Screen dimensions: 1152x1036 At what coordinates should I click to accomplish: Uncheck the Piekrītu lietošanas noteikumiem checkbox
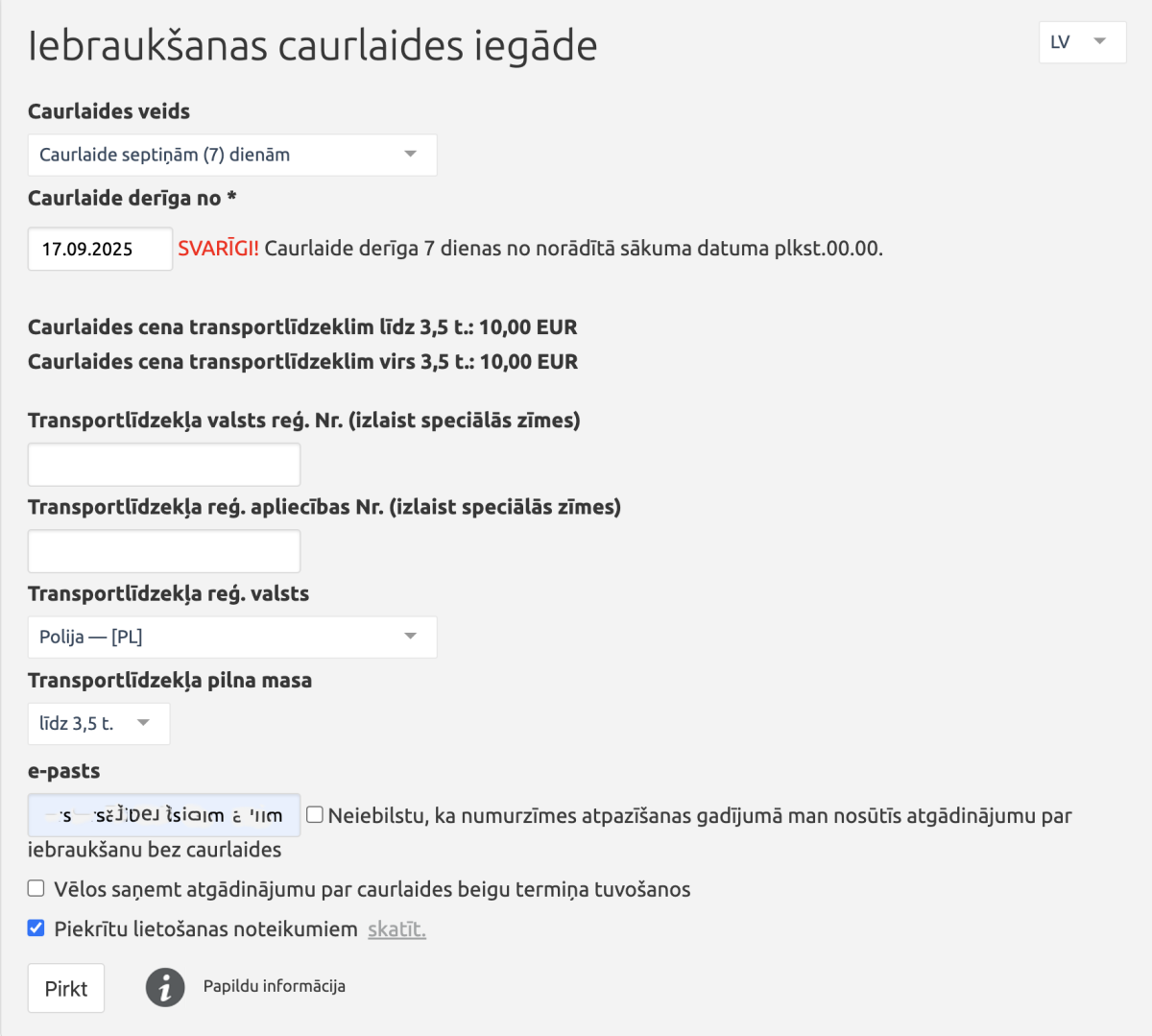(x=36, y=928)
